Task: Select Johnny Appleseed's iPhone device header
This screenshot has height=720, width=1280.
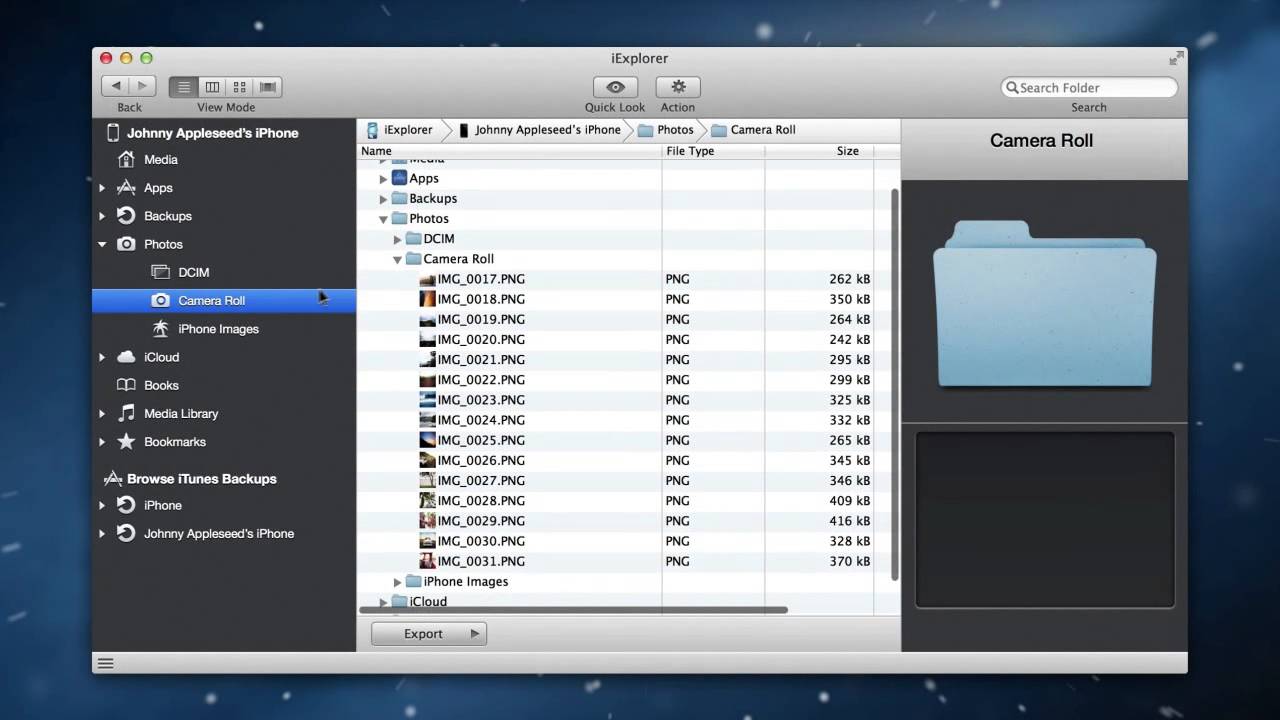Action: tap(212, 132)
